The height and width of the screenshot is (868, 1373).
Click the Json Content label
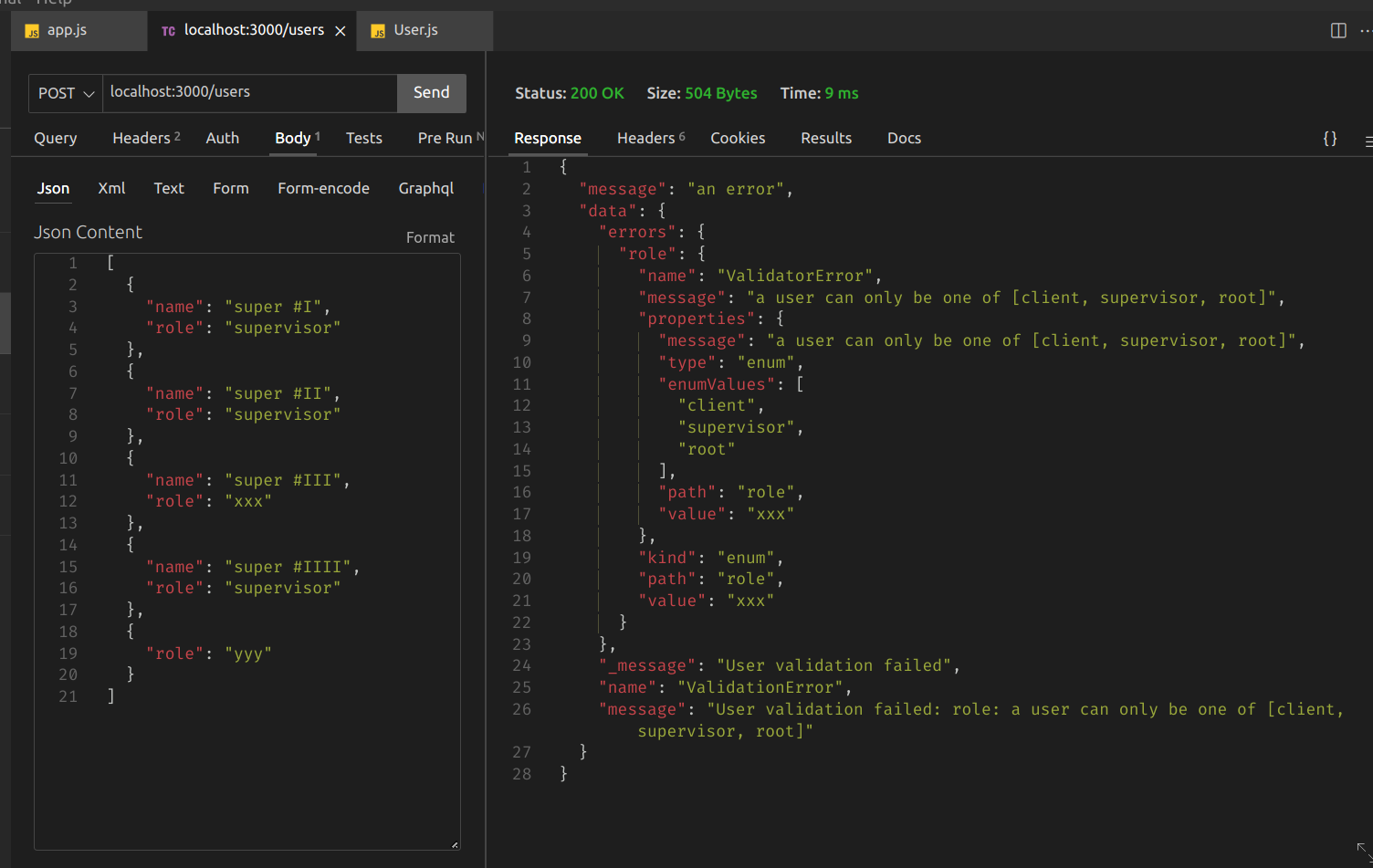(88, 232)
